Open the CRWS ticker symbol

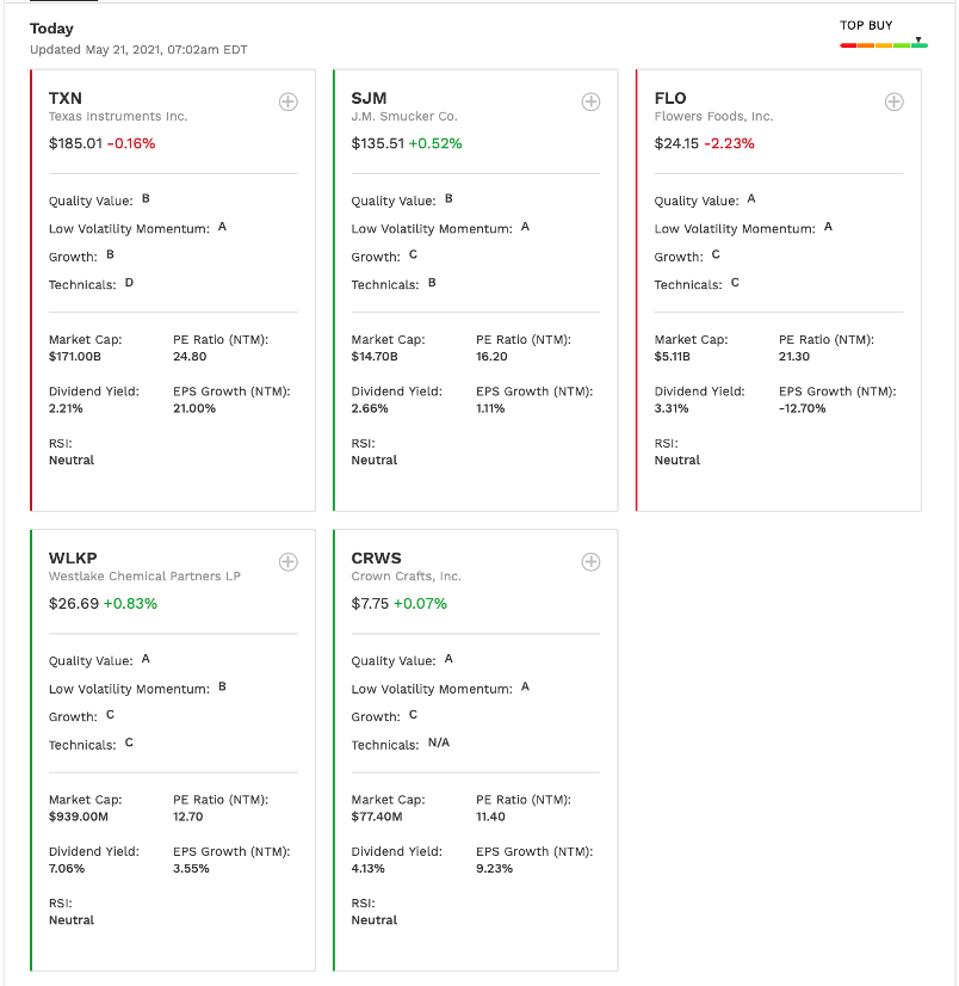pyautogui.click(x=376, y=558)
